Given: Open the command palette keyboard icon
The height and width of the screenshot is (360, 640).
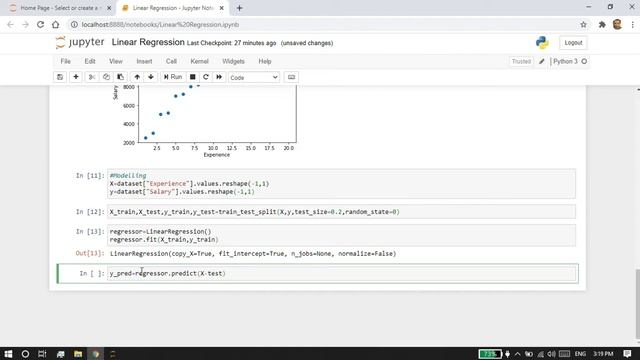Looking at the screenshot, I should point(291,77).
